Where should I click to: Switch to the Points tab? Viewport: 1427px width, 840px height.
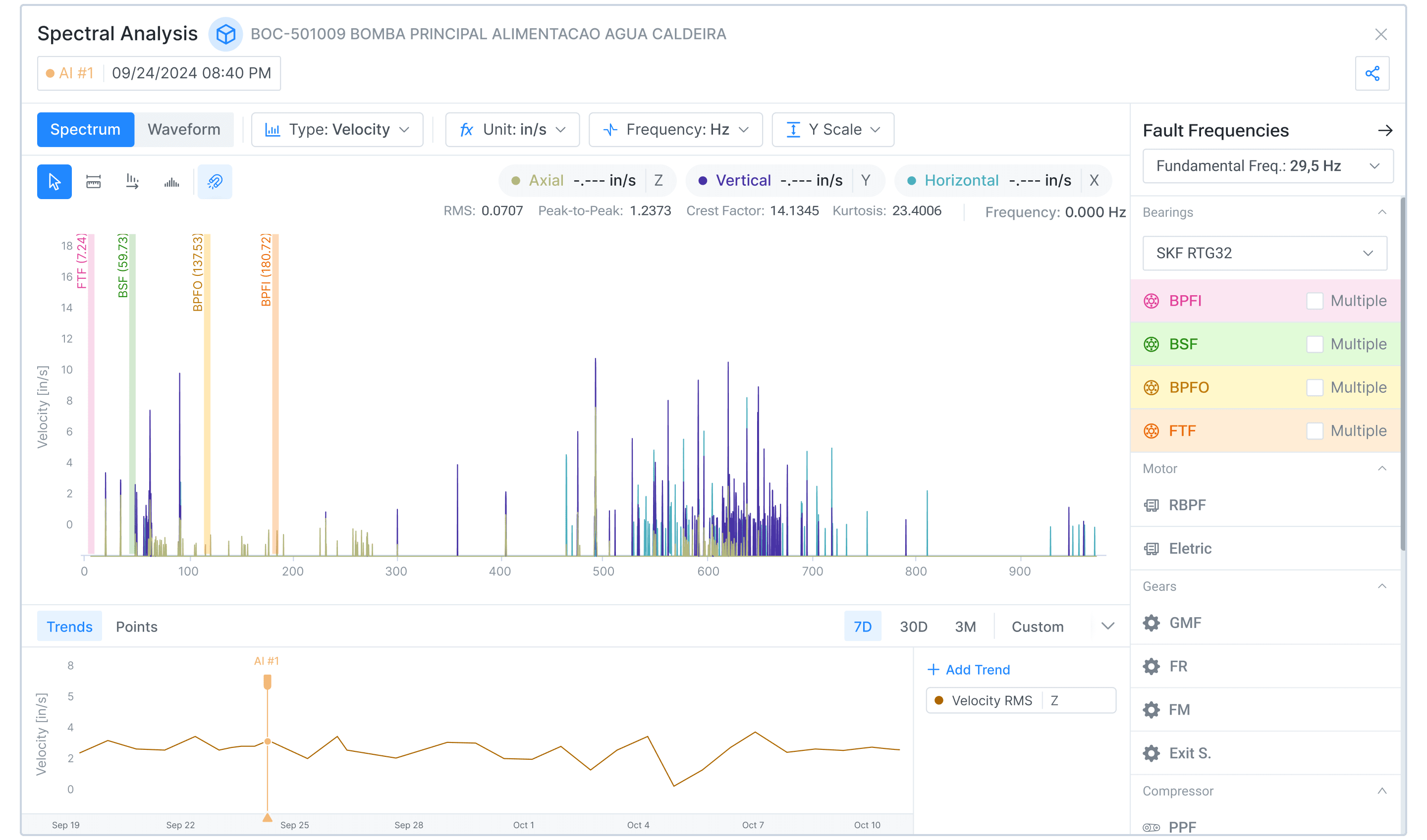point(136,627)
